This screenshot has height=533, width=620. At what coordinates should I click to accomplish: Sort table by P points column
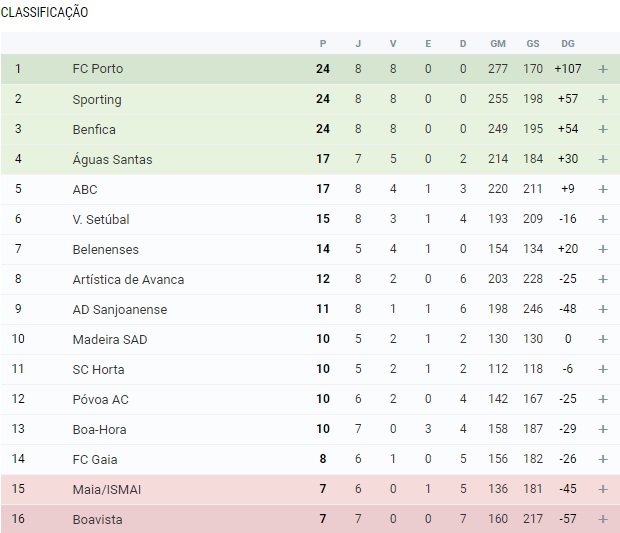[x=323, y=43]
